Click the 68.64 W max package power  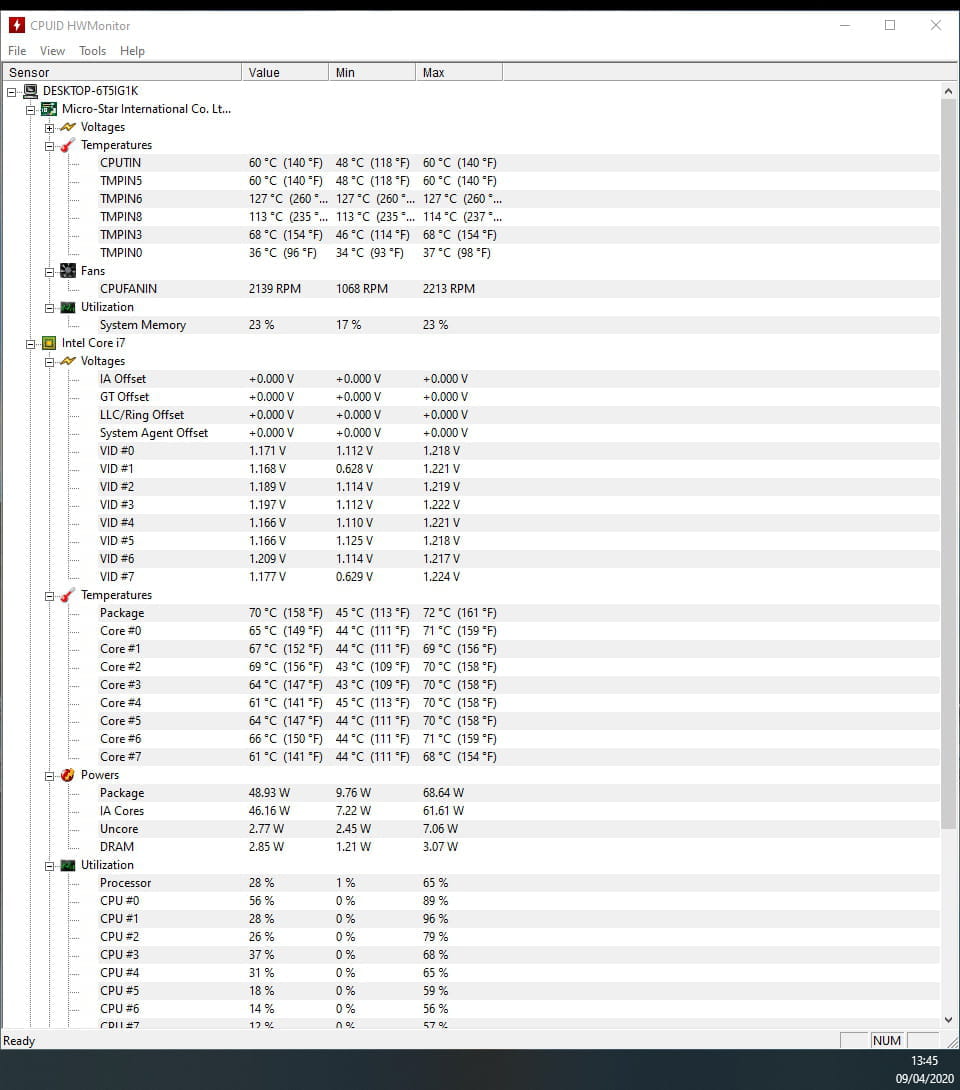[x=444, y=793]
